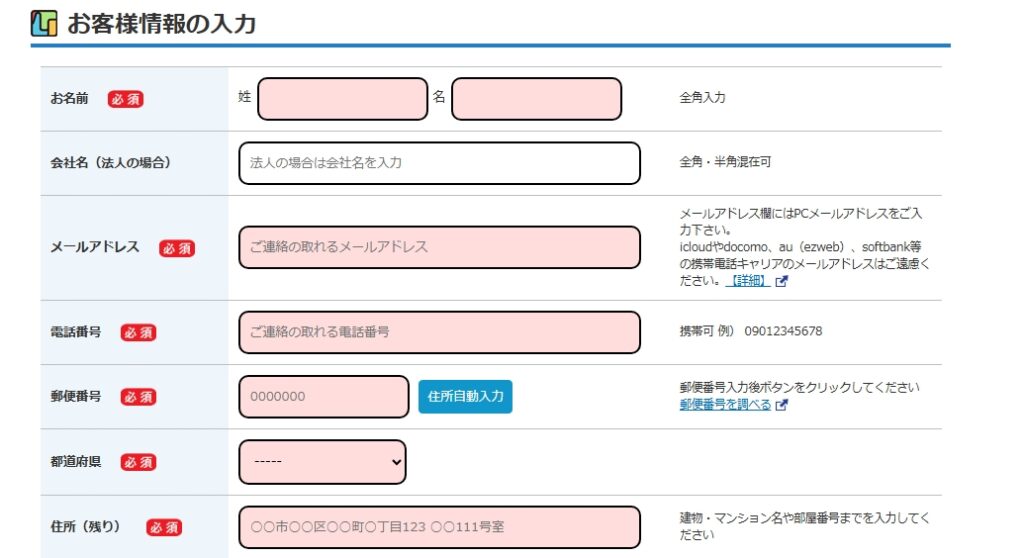The height and width of the screenshot is (558, 1024).
Task: Click the 郵便番号 postal code field
Action: [x=323, y=397]
